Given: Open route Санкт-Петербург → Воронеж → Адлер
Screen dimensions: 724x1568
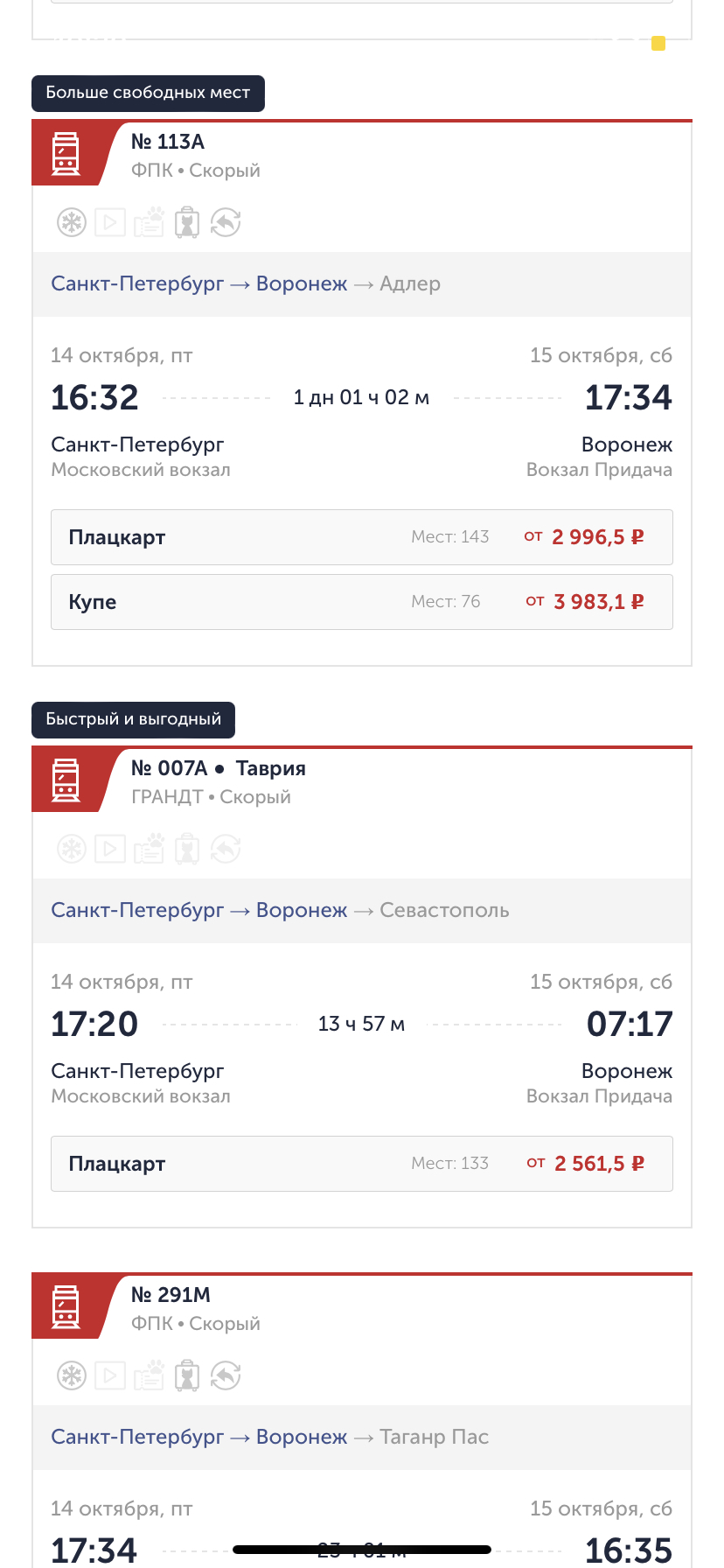Looking at the screenshot, I should 246,284.
